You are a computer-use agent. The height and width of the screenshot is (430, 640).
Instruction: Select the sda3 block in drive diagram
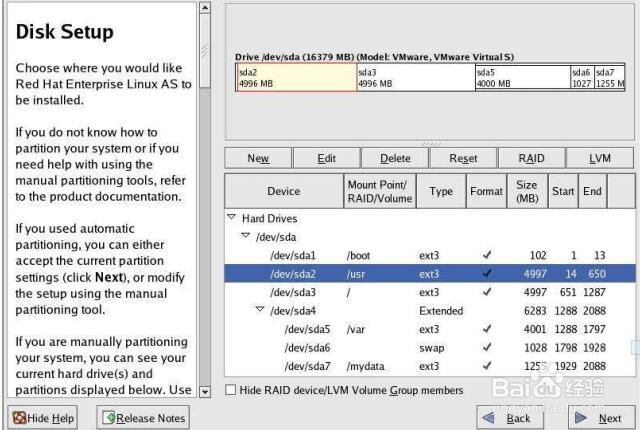416,78
